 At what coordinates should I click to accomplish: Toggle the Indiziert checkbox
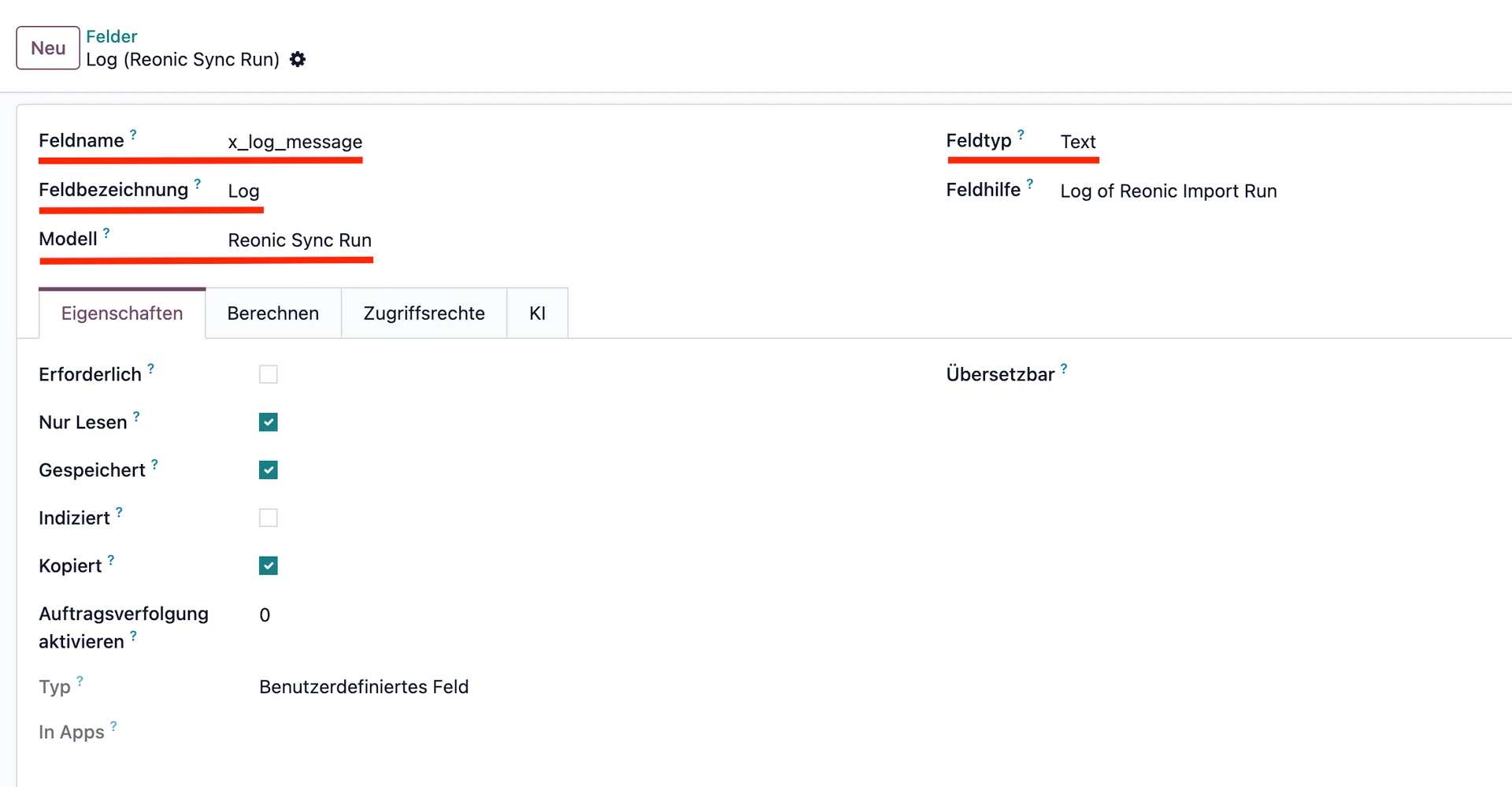click(x=269, y=518)
